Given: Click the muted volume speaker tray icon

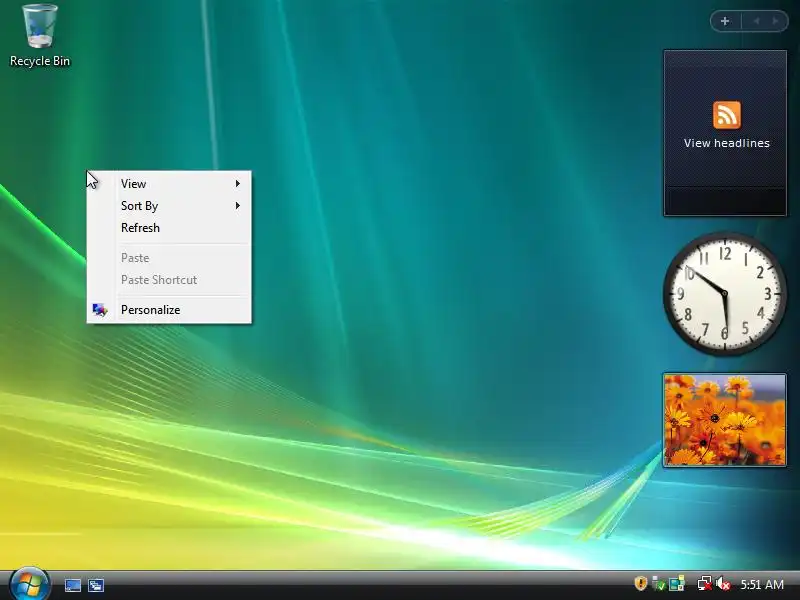Looking at the screenshot, I should tap(723, 583).
